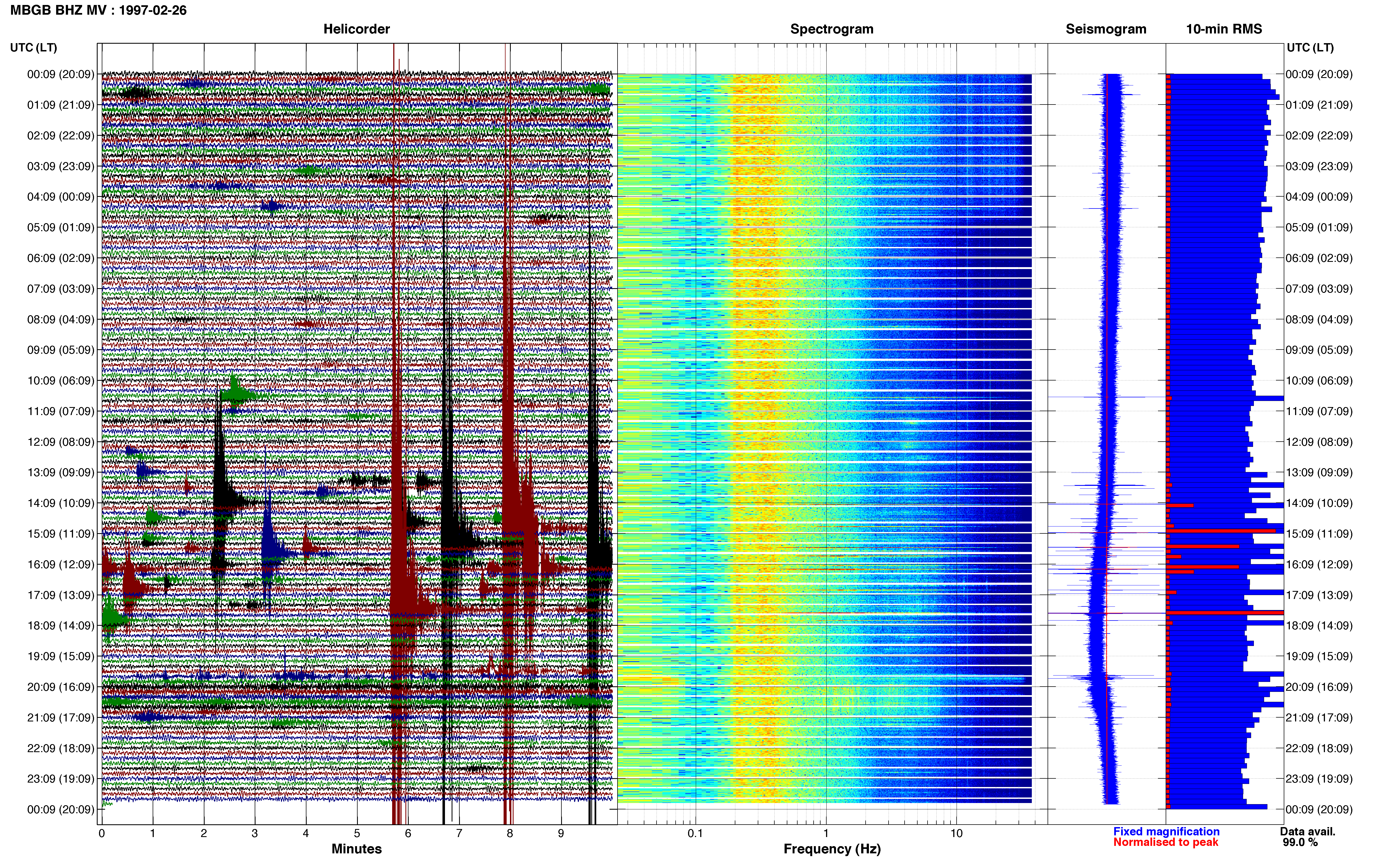This screenshot has width=1388, height=868.
Task: Click left time label '22:09 (18:09)'
Action: [x=61, y=748]
